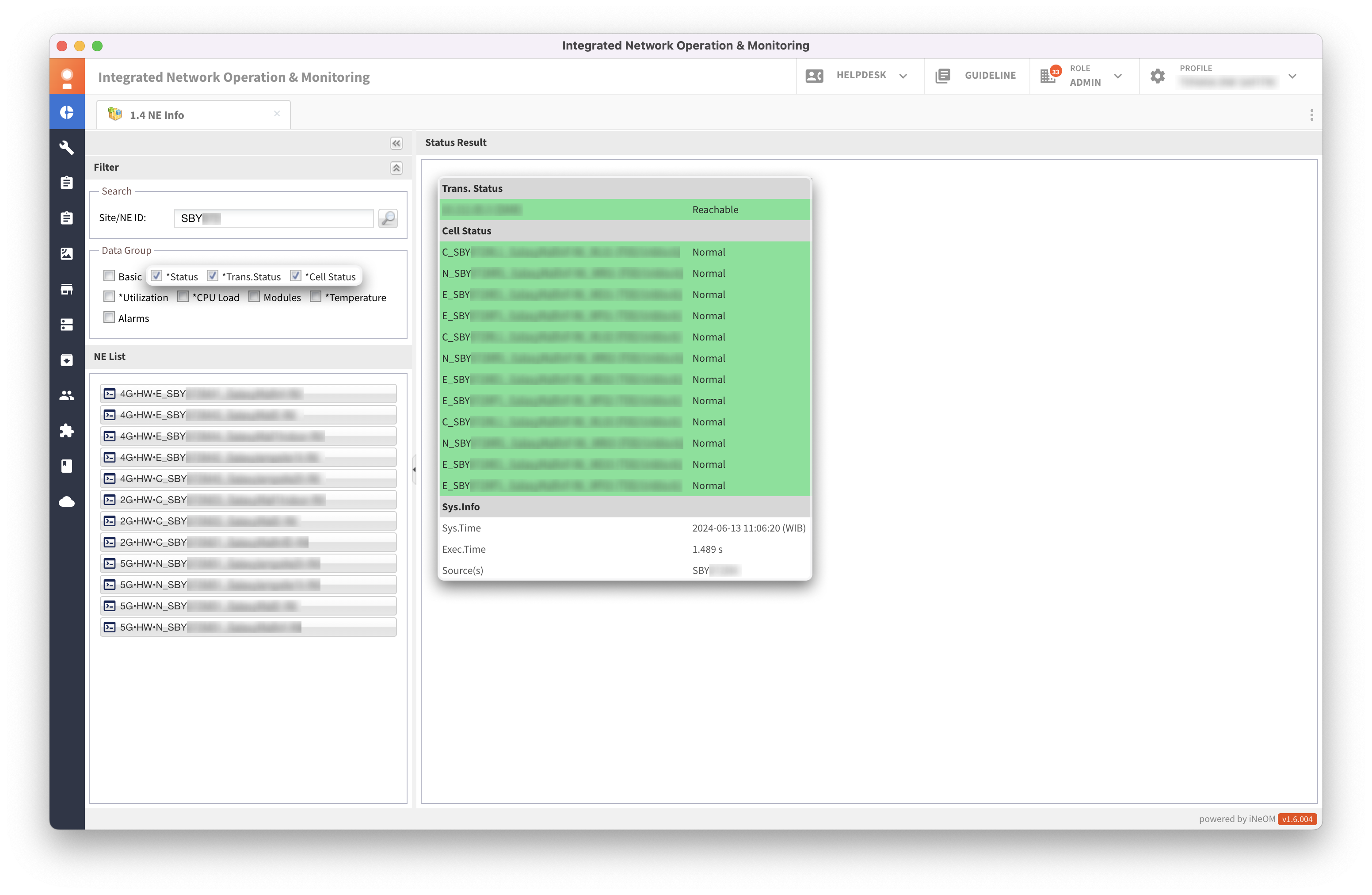Click the Integrated Network Operation & Monitoring header title

coord(234,76)
